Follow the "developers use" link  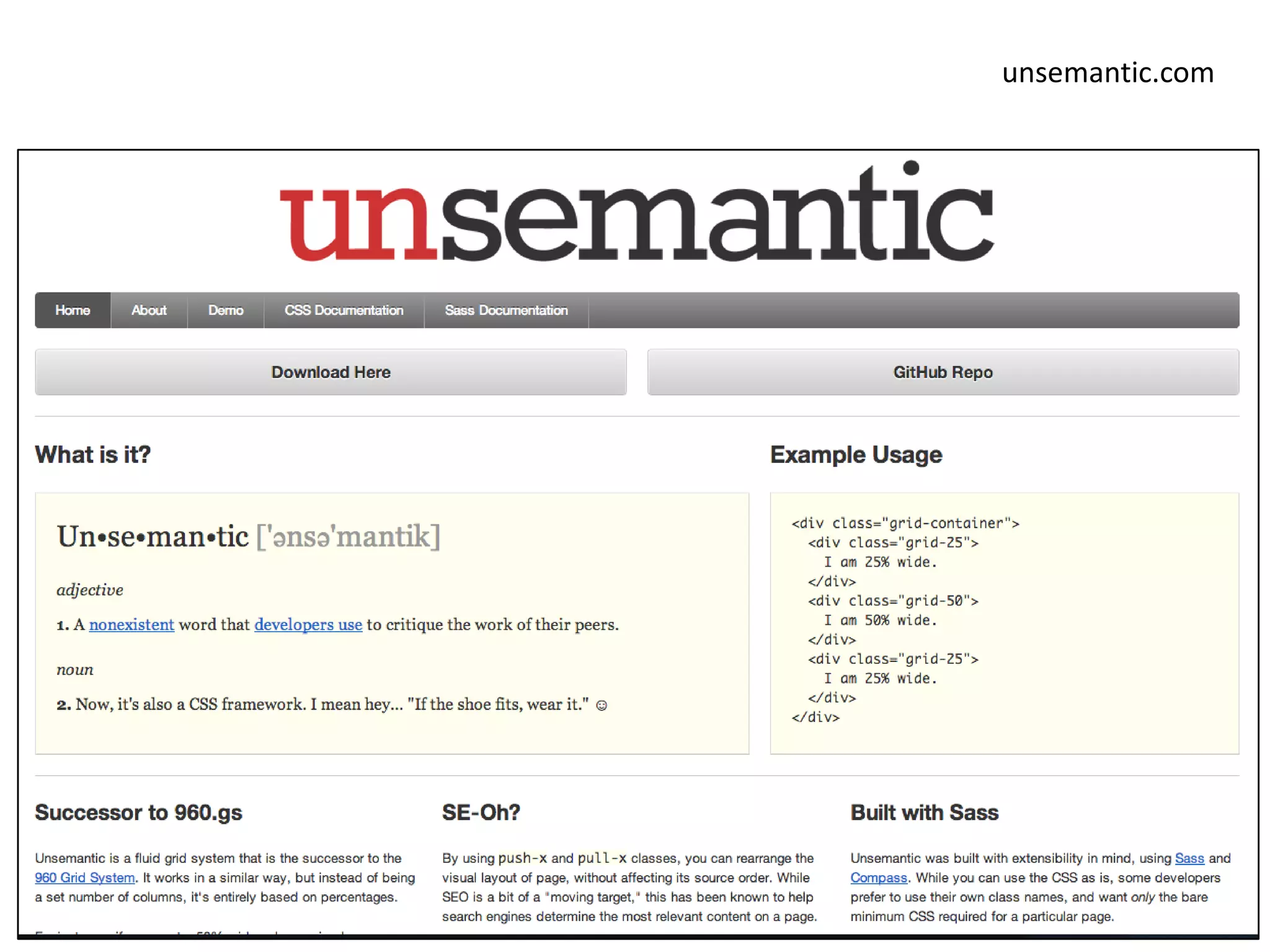coord(308,625)
